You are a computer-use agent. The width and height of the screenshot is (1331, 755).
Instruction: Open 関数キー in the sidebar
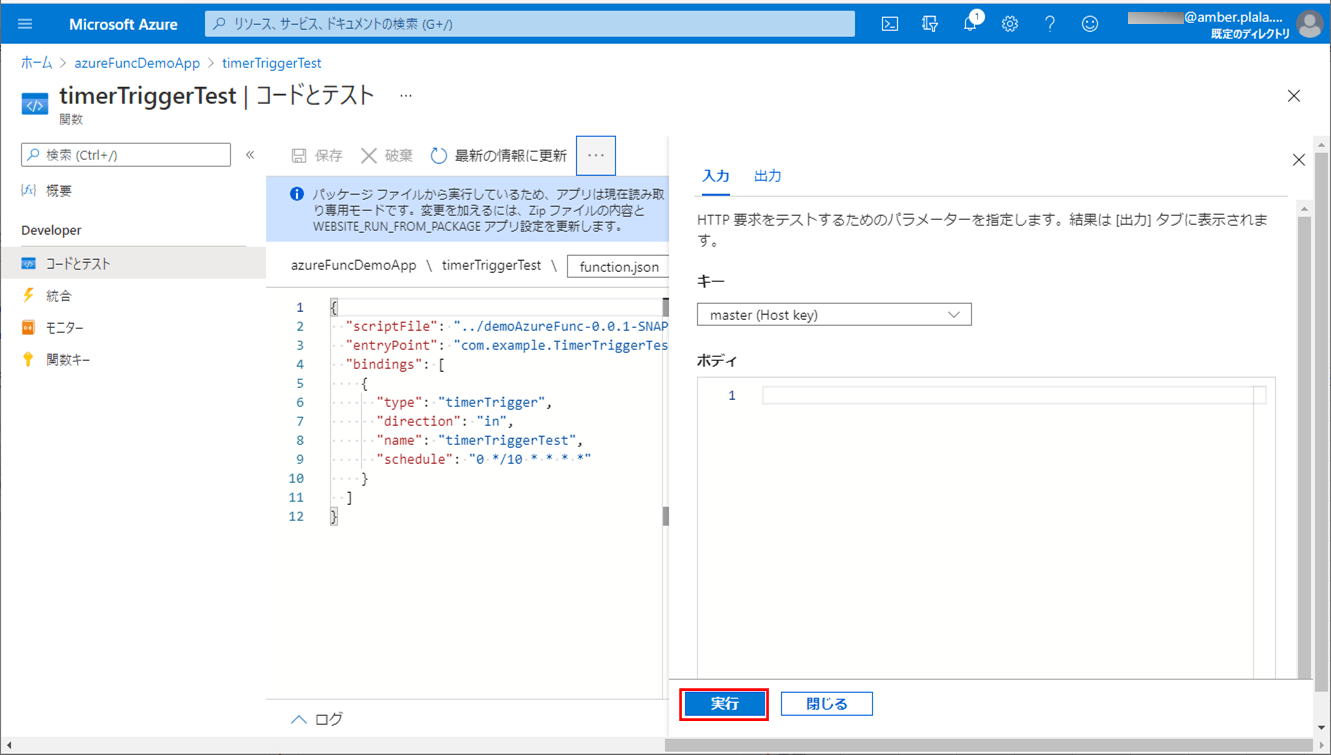[68, 360]
